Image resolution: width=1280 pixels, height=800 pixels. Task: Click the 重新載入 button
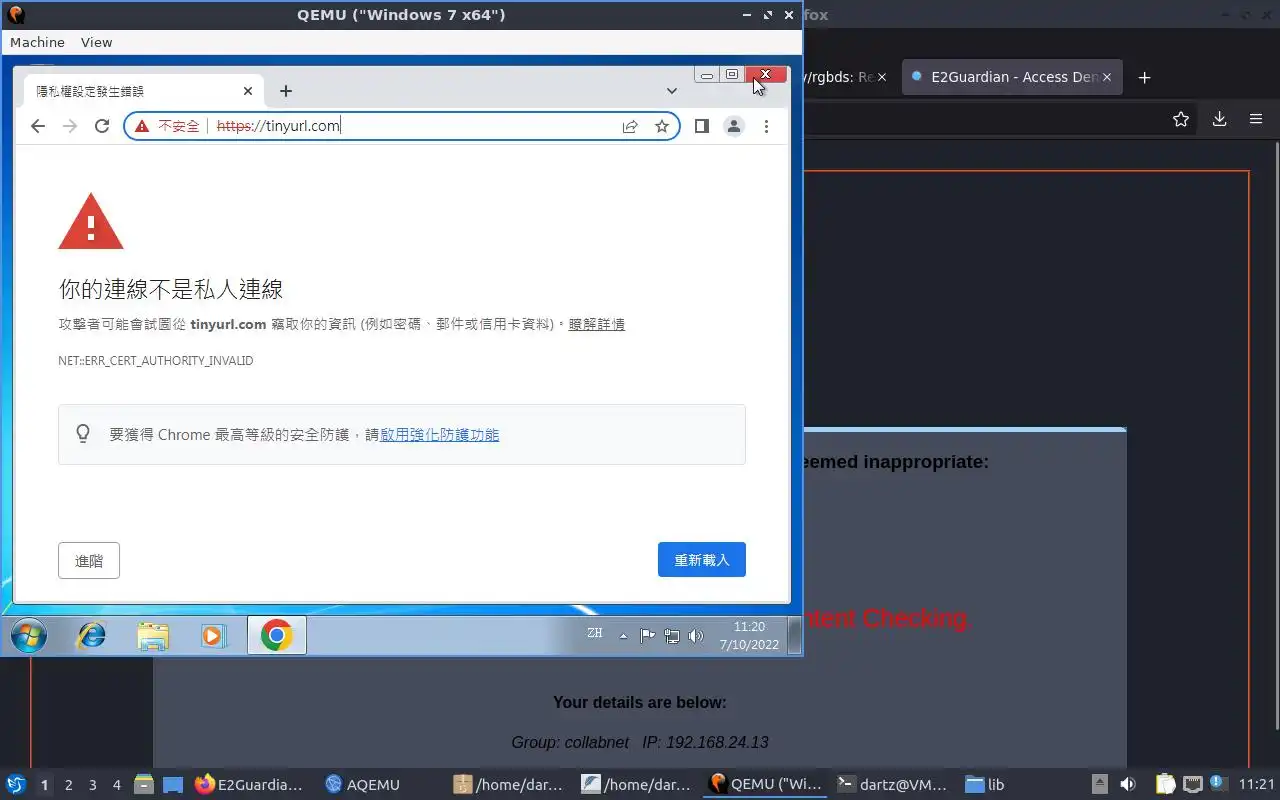702,560
